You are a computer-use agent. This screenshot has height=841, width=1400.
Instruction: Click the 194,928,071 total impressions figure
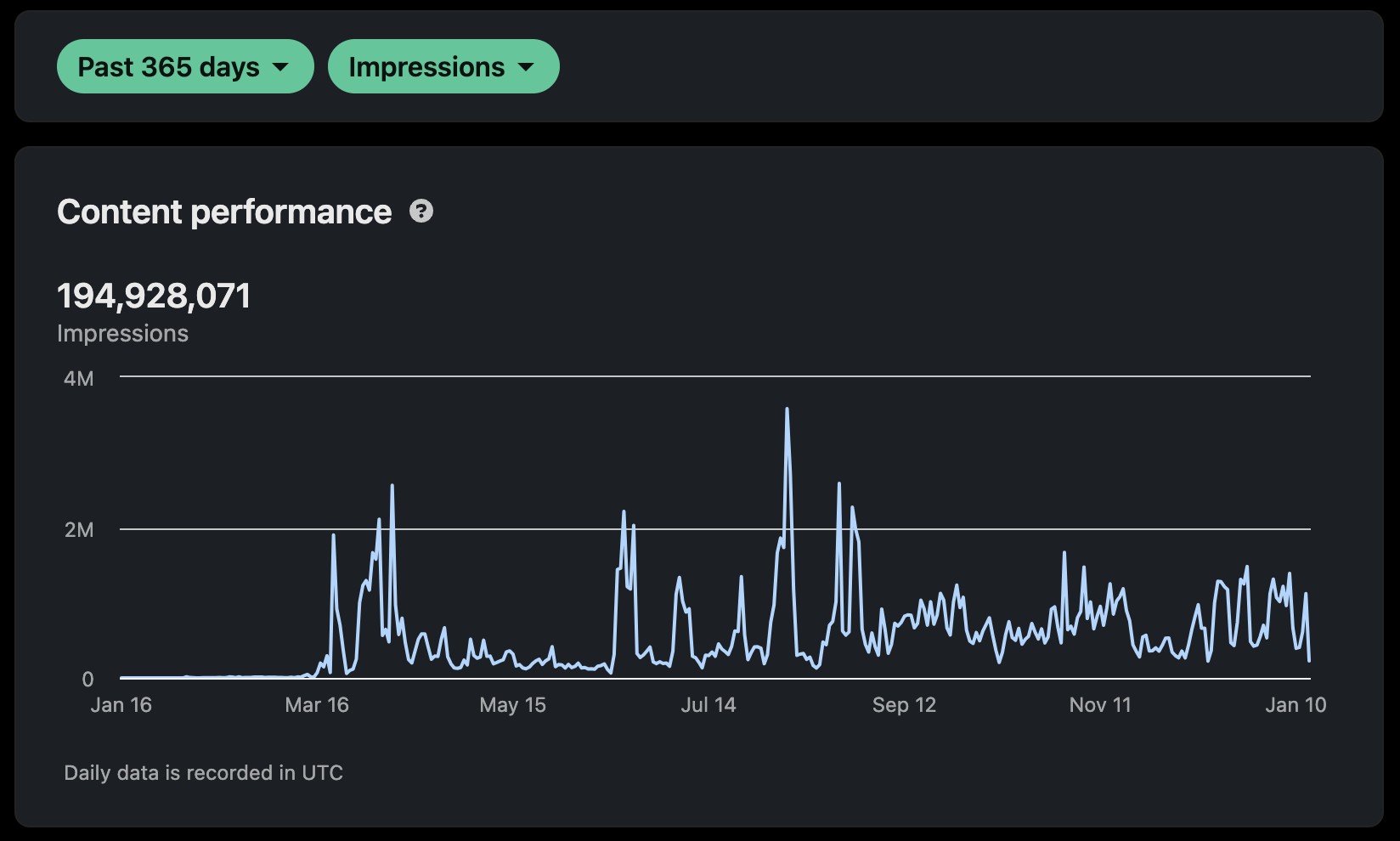tap(154, 296)
